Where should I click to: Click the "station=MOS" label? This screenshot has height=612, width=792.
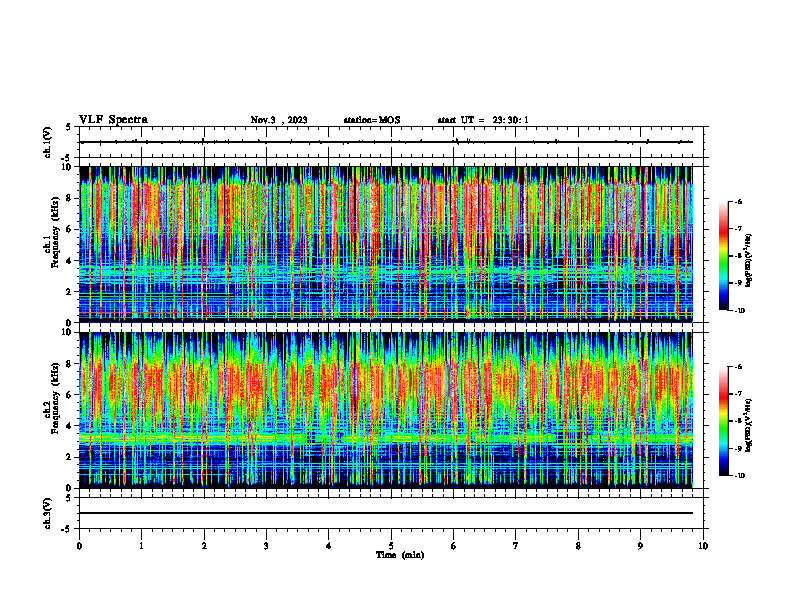(x=372, y=120)
